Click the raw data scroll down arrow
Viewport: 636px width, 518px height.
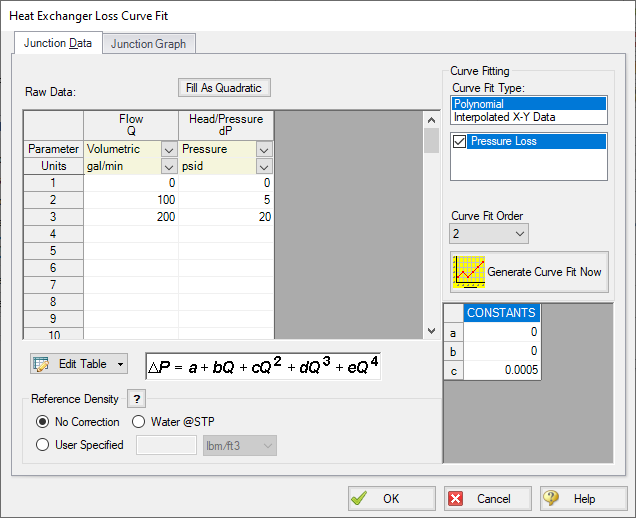[432, 331]
